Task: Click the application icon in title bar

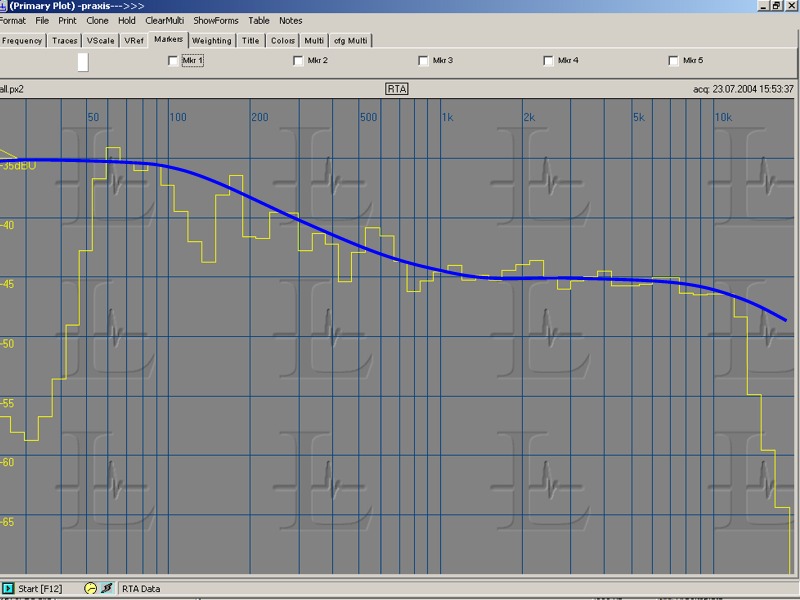Action: [4, 6]
